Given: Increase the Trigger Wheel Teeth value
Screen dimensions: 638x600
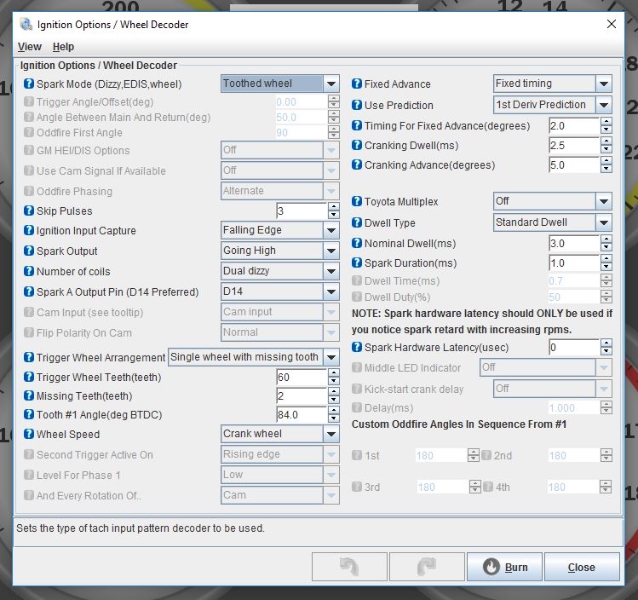Looking at the screenshot, I should coord(334,373).
